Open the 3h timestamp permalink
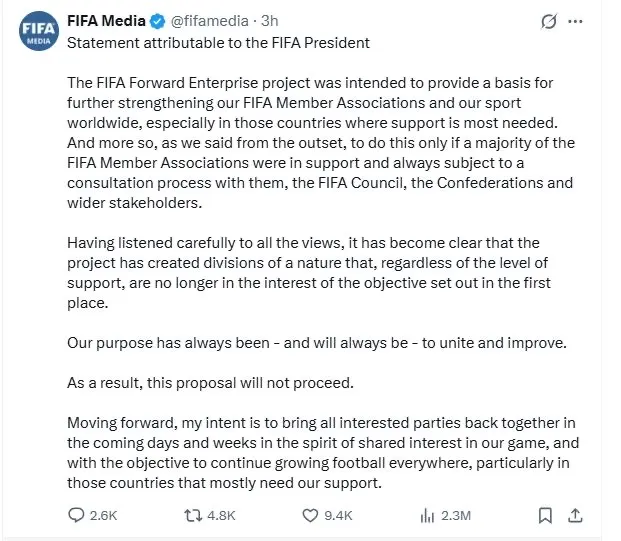This screenshot has width=621, height=541. (x=270, y=21)
